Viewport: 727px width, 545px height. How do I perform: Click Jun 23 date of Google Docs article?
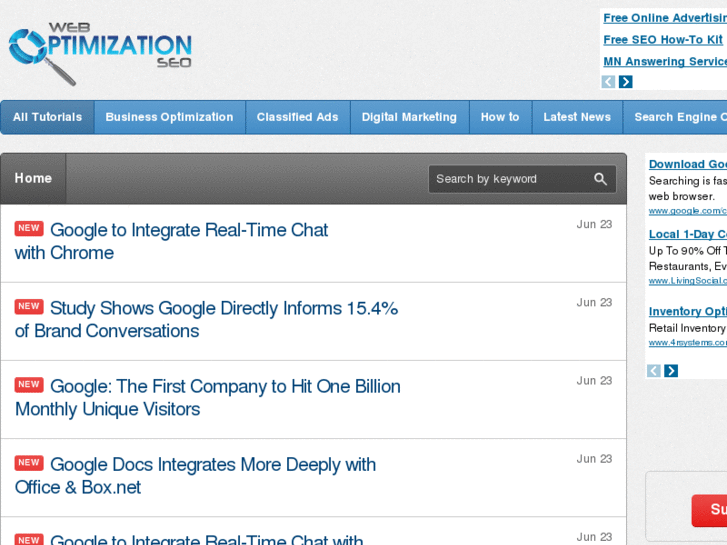pos(594,459)
